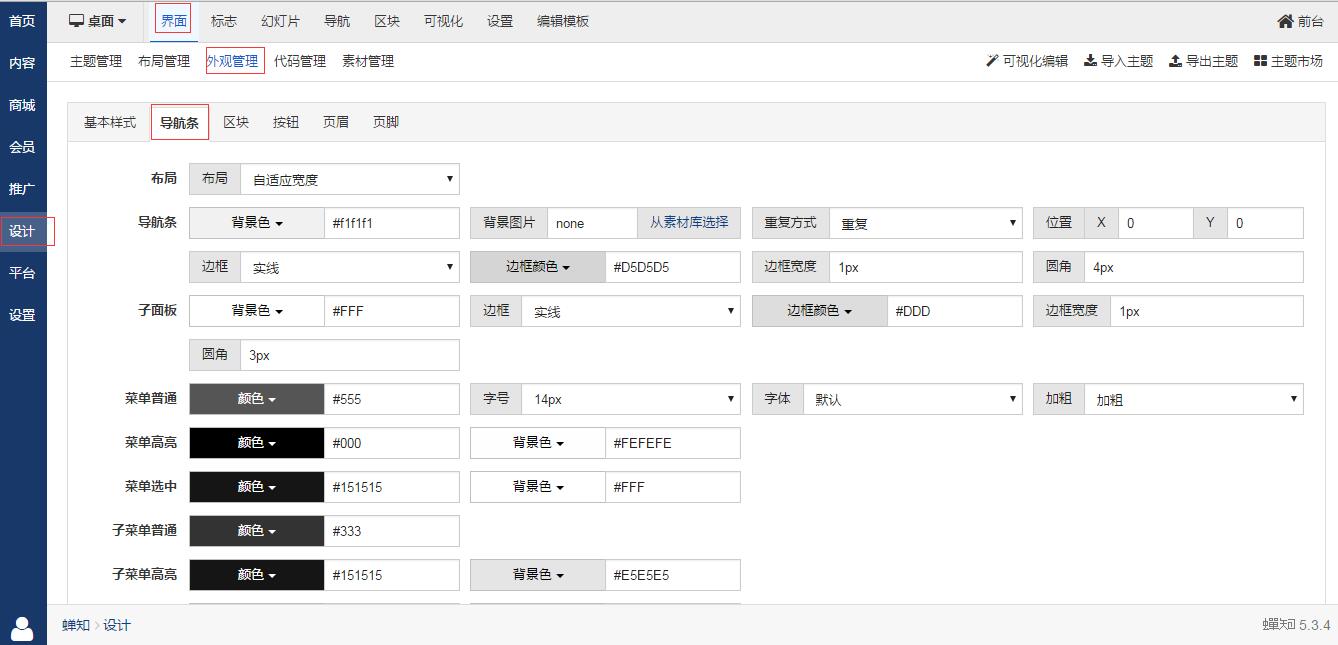
Task: Switch to the 基本样式 tab
Action: pyautogui.click(x=110, y=122)
